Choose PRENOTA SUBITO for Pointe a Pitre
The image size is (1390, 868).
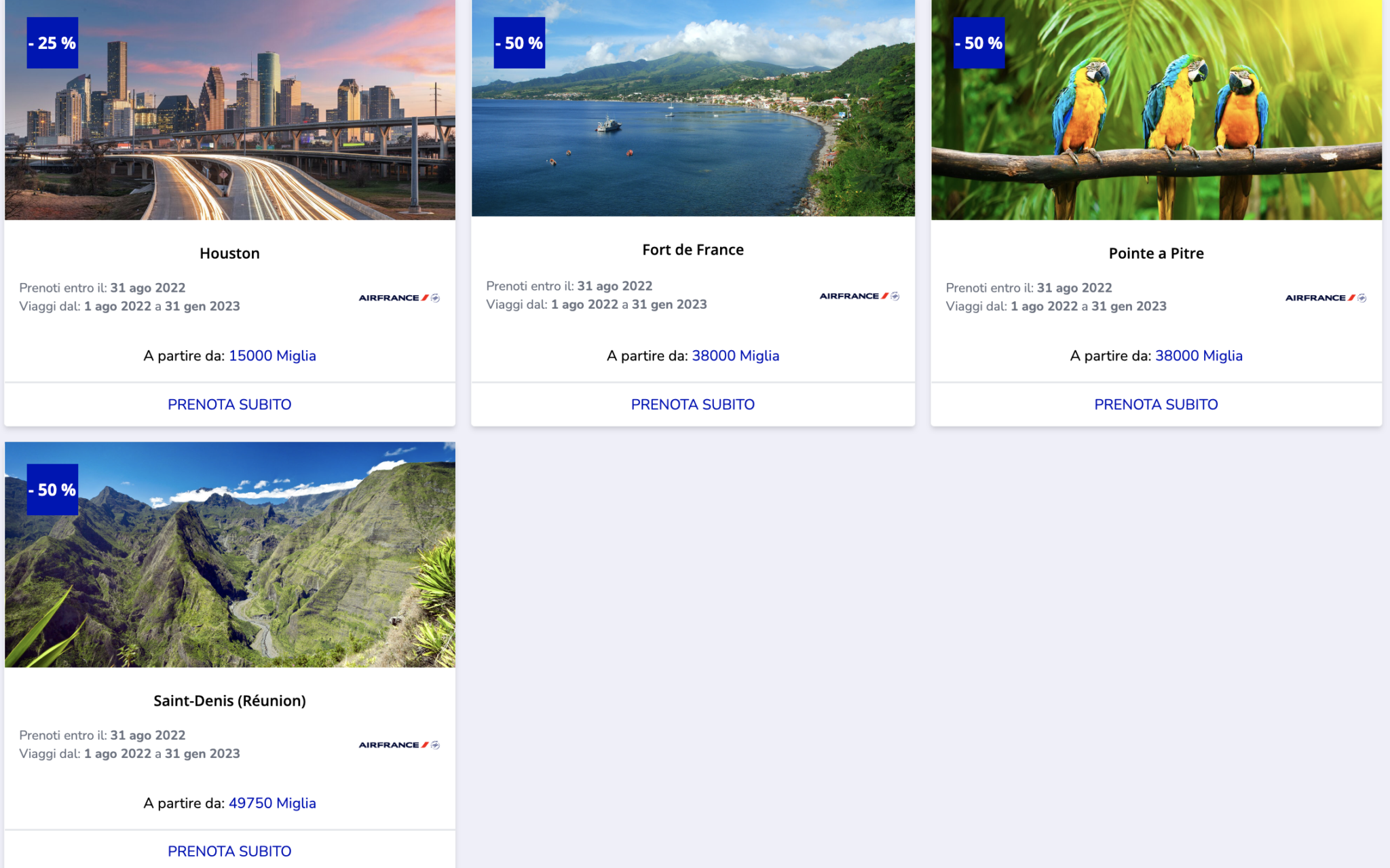click(1156, 404)
